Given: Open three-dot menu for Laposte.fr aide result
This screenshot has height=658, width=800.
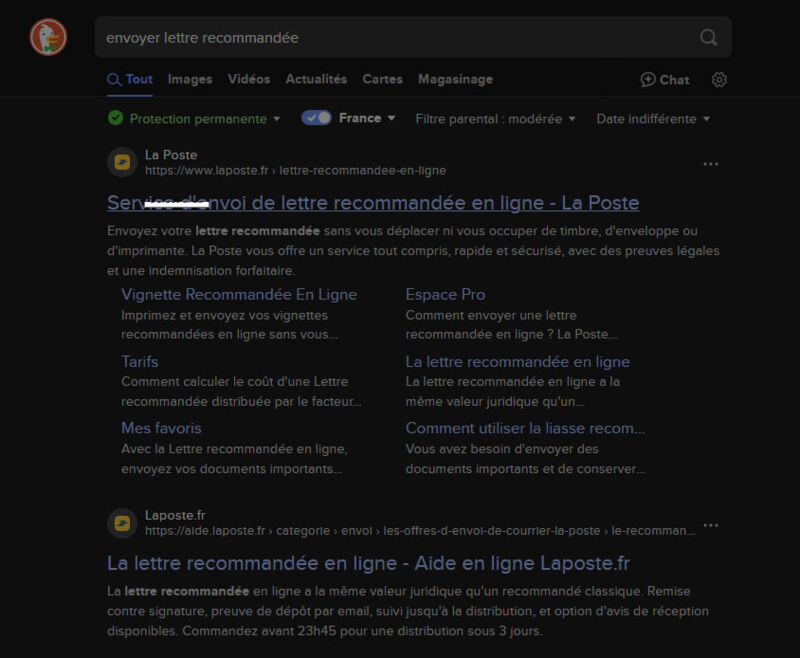Looking at the screenshot, I should 711,525.
